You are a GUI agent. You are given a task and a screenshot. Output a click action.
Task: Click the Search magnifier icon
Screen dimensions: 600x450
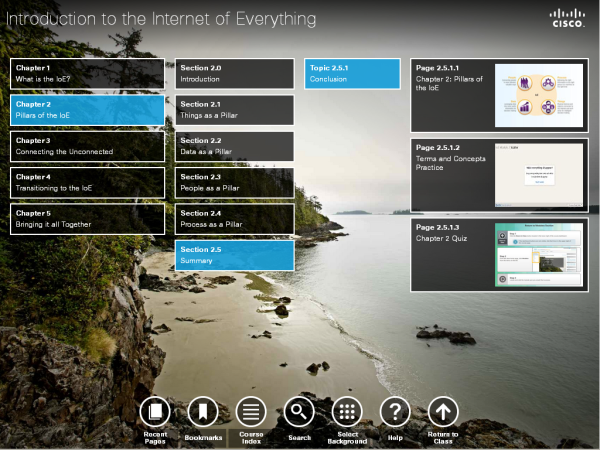click(299, 411)
